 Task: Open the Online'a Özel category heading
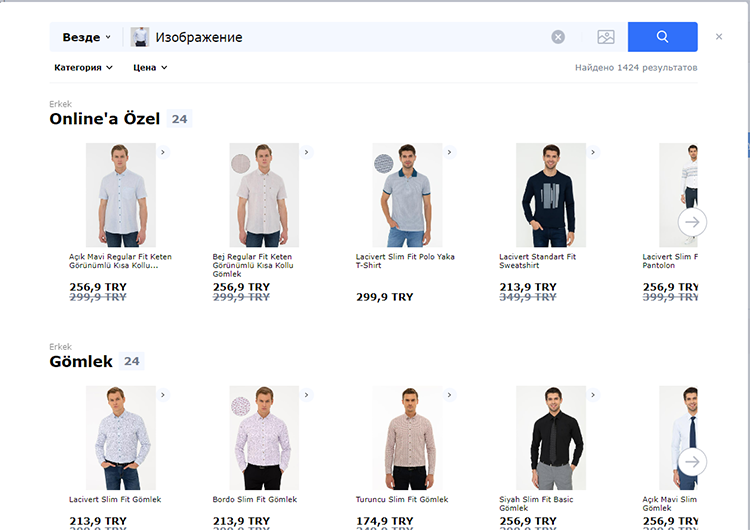coord(105,119)
